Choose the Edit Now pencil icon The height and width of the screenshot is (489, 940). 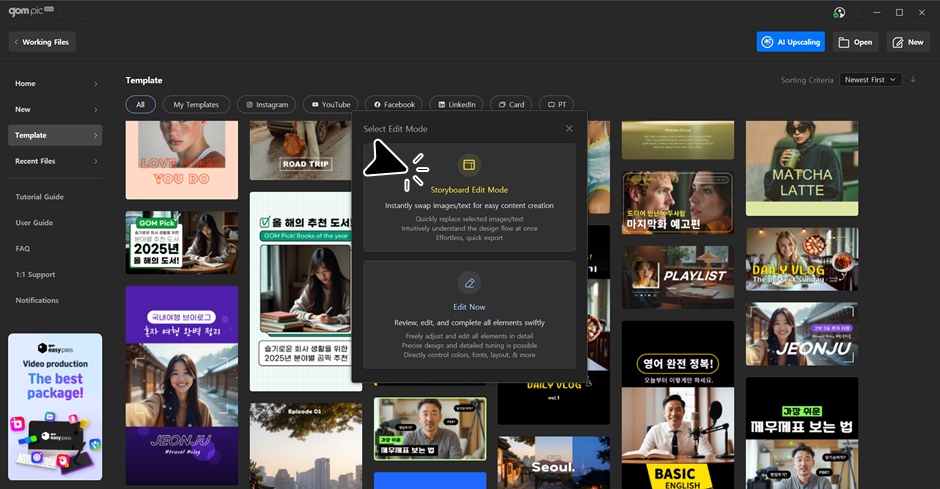pos(469,283)
